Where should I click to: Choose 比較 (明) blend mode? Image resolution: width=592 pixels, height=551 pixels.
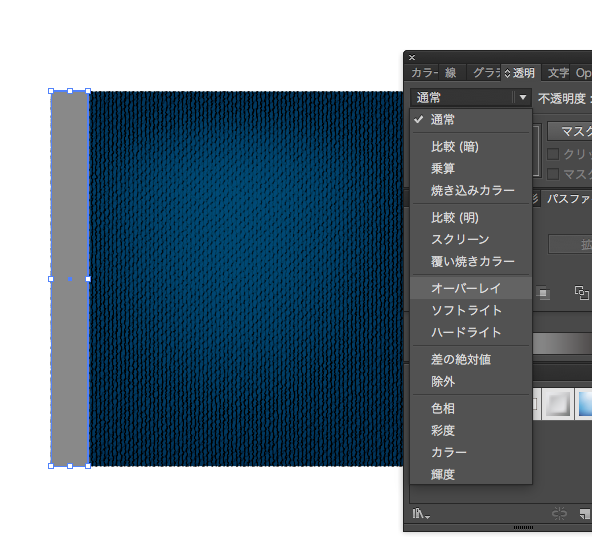[471, 218]
